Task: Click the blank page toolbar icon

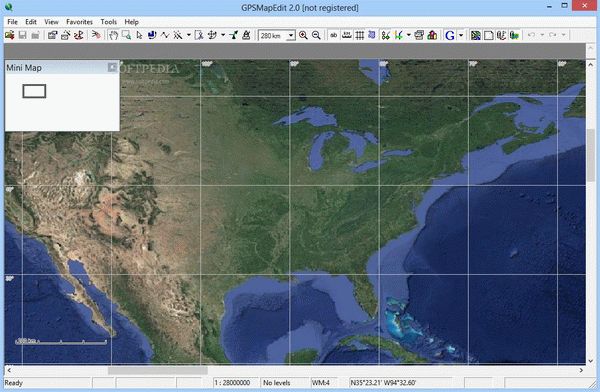Action: [489, 36]
